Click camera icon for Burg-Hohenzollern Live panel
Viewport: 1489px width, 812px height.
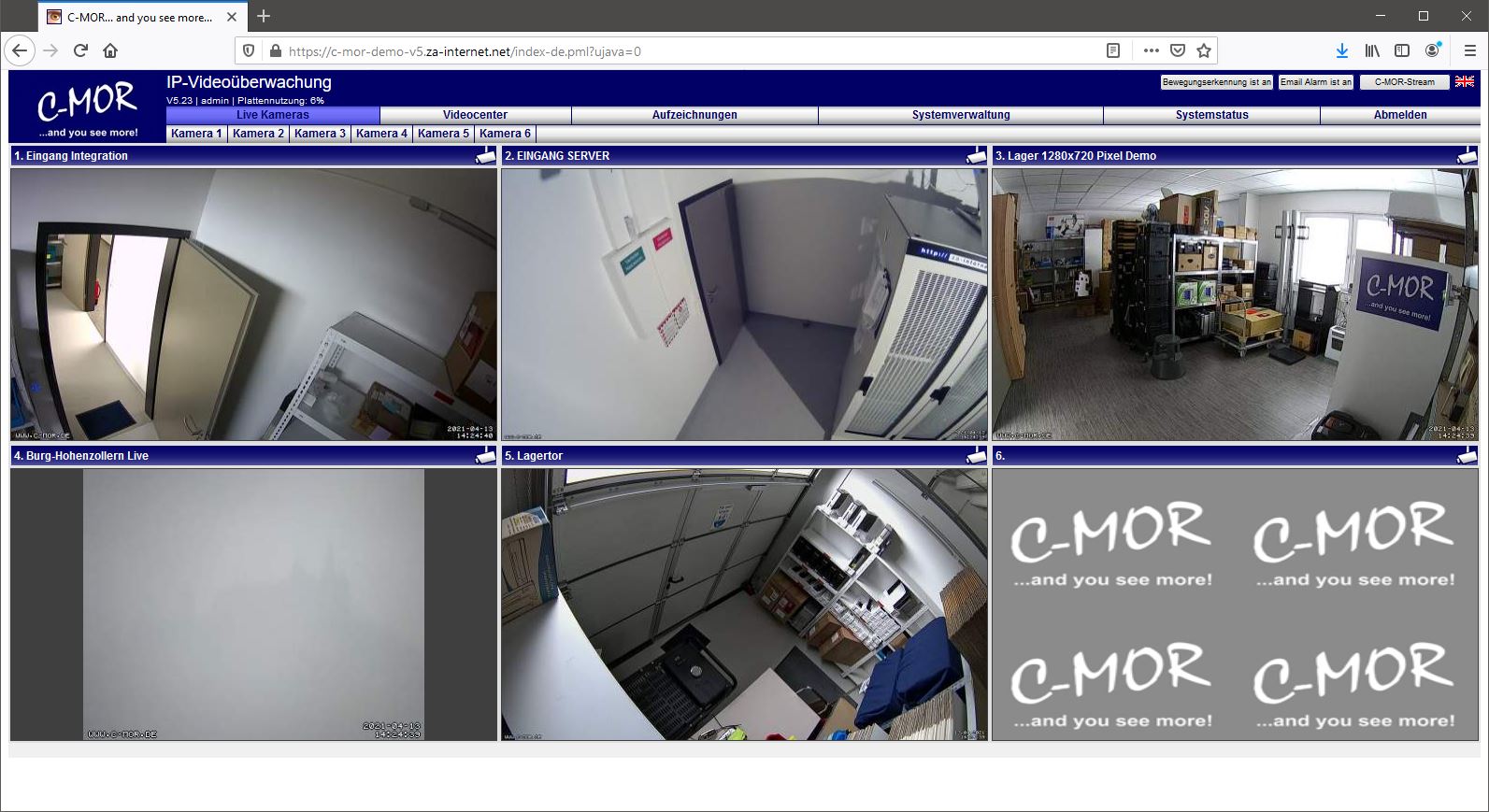(485, 455)
